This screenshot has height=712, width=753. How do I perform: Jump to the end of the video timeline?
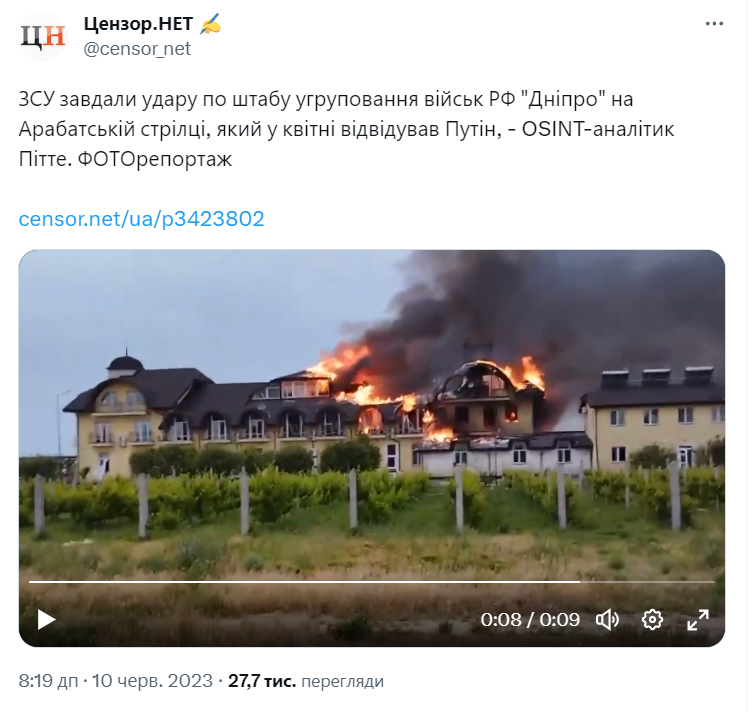(714, 582)
